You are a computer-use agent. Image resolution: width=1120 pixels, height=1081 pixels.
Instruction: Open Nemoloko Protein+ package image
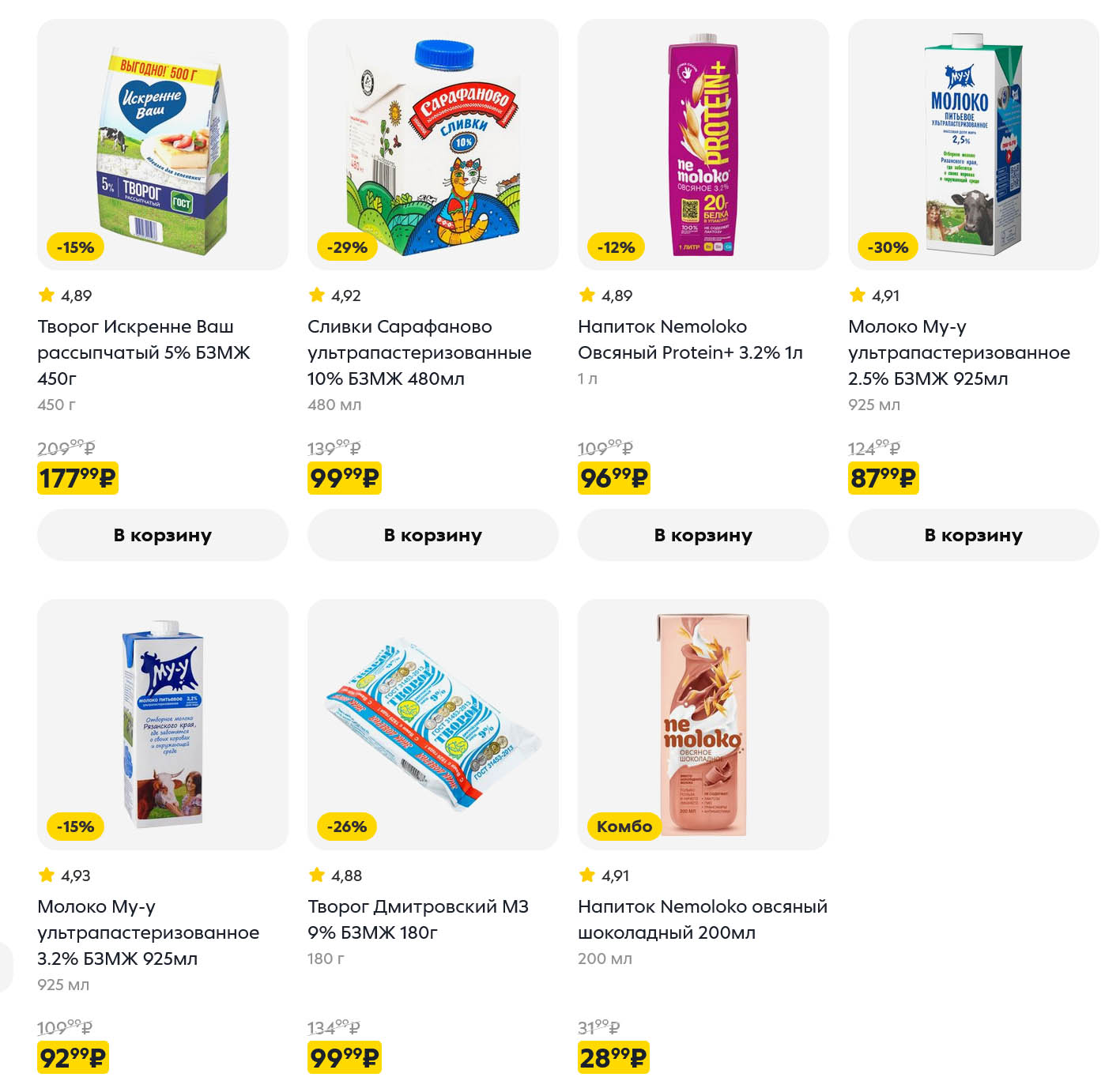703,145
